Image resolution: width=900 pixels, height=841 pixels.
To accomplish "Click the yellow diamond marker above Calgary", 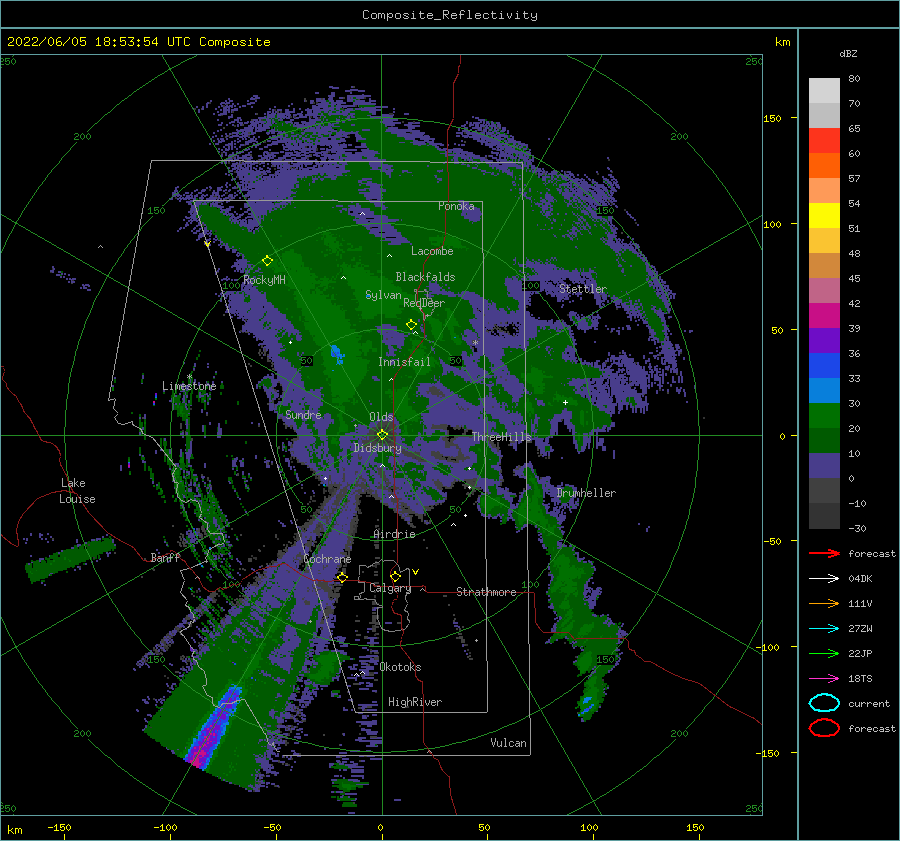I will 395,576.
